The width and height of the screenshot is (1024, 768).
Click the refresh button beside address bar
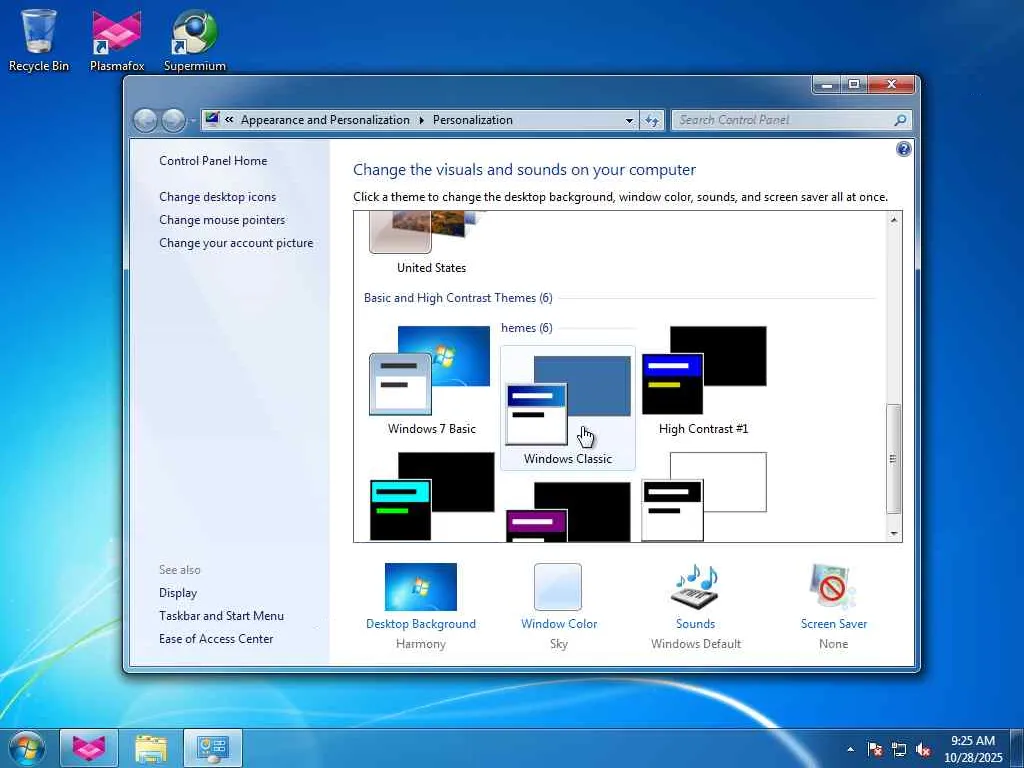652,120
